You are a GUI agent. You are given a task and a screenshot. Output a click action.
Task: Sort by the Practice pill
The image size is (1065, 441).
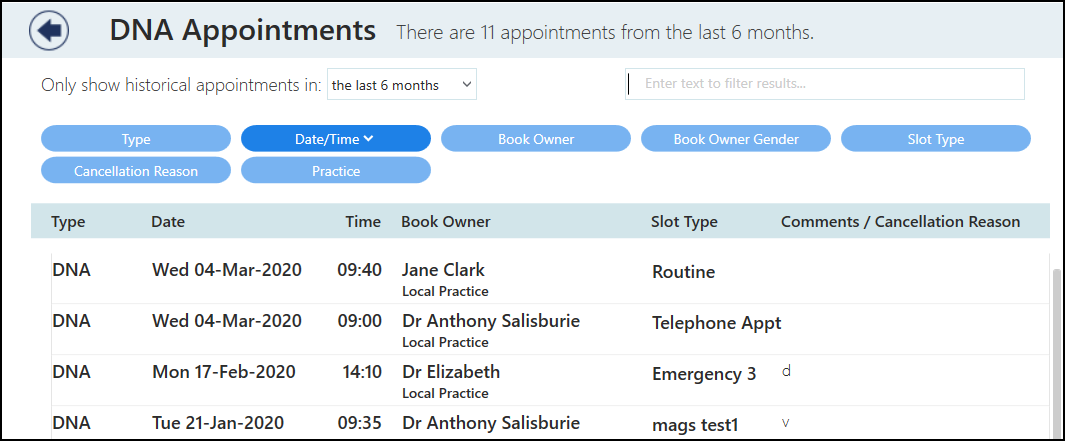click(336, 171)
